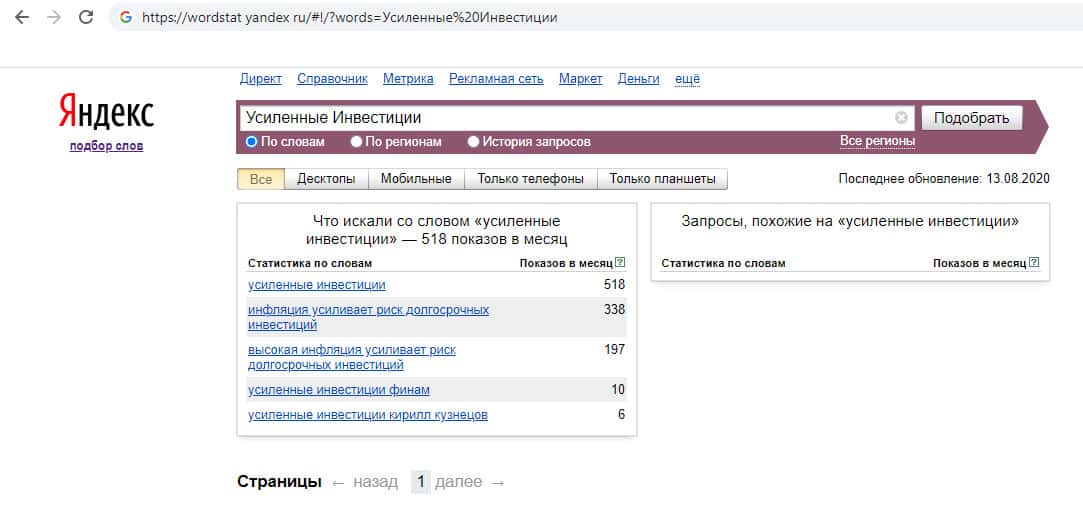Click the 'Только планшеты' tab
The height and width of the screenshot is (526, 1083).
coord(662,180)
